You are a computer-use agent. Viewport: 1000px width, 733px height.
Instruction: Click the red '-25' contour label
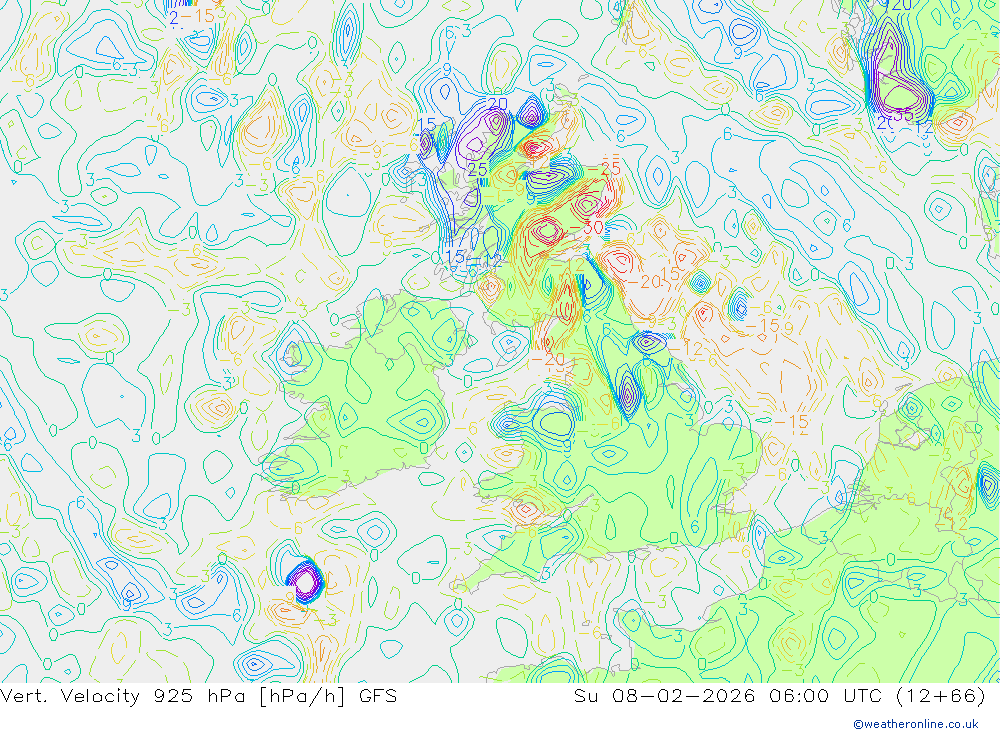coord(602,168)
